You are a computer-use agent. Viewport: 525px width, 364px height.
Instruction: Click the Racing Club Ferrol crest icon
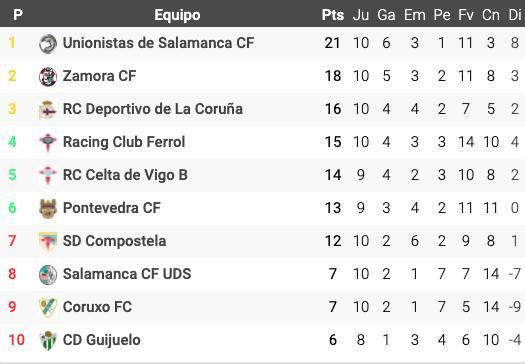48,142
